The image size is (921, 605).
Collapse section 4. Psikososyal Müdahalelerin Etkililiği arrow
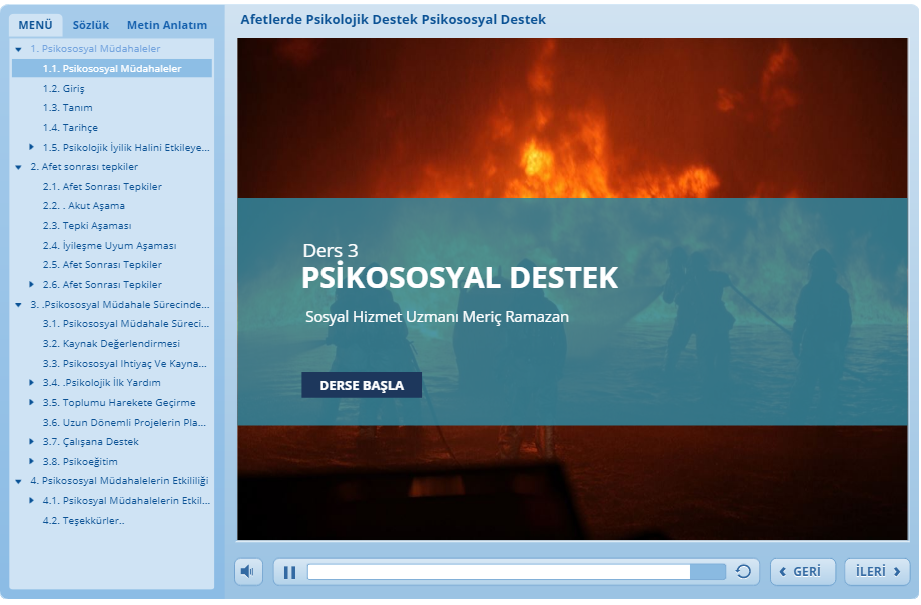point(18,481)
